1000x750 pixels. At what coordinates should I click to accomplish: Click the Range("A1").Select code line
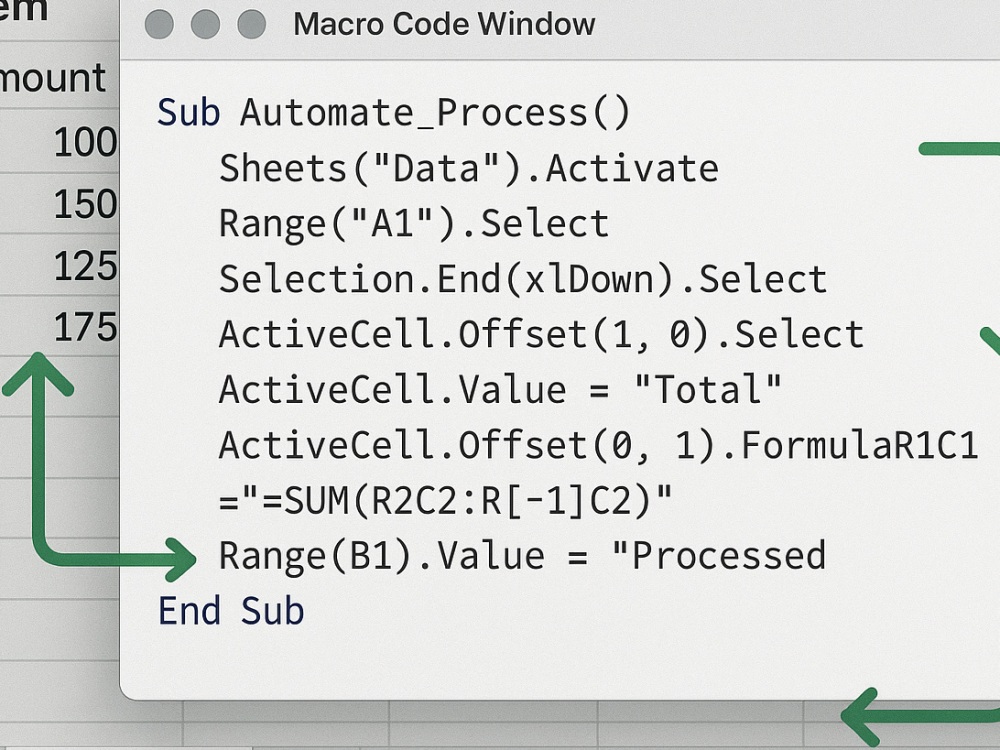414,224
